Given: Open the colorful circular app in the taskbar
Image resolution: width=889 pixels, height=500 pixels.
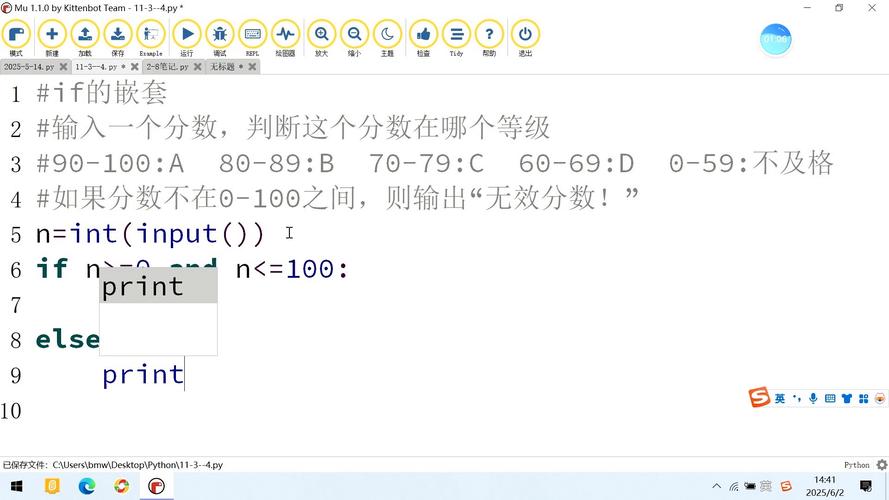Looking at the screenshot, I should click(121, 486).
